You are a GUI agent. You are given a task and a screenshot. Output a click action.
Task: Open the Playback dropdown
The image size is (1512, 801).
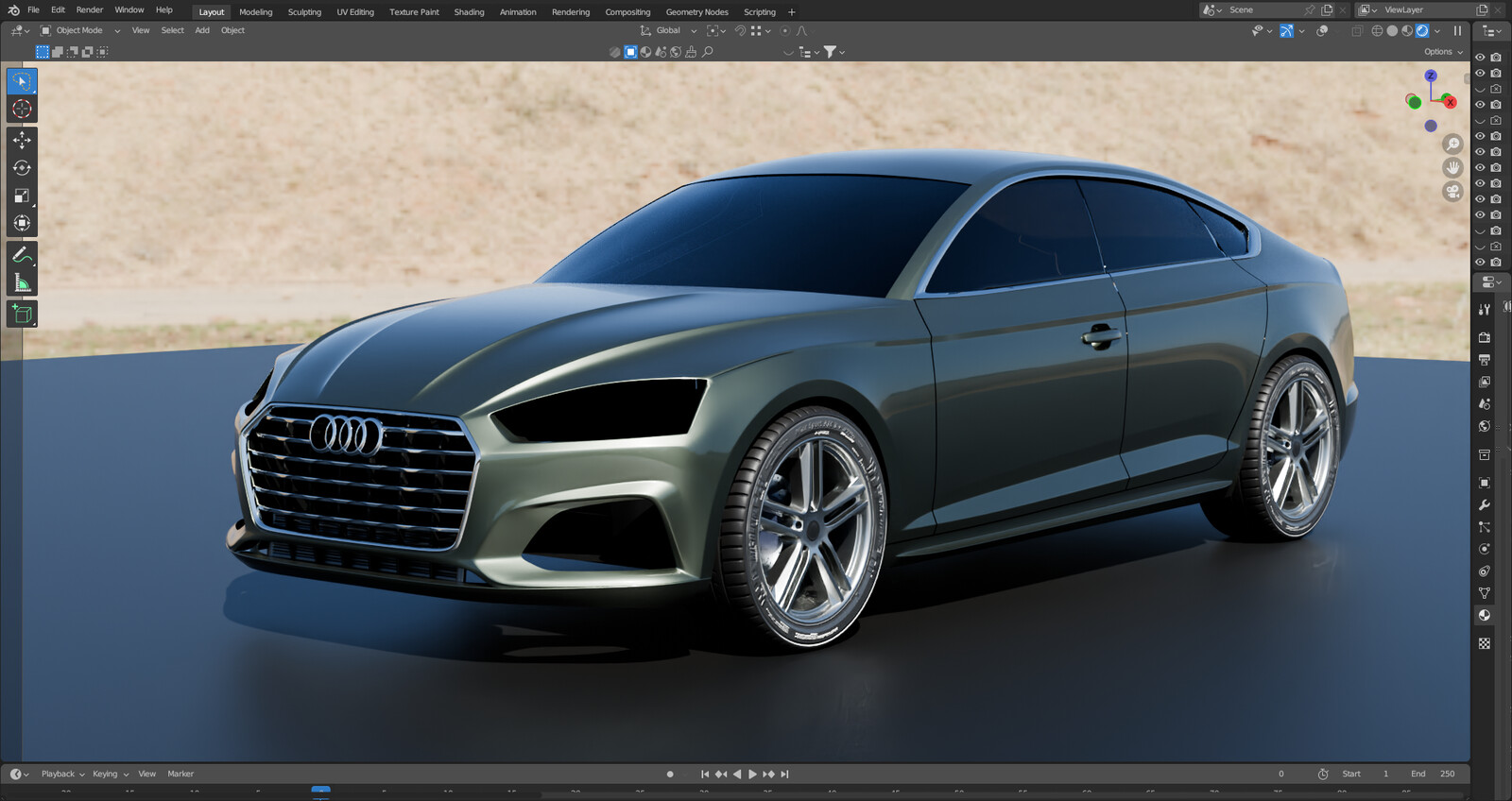tap(62, 774)
